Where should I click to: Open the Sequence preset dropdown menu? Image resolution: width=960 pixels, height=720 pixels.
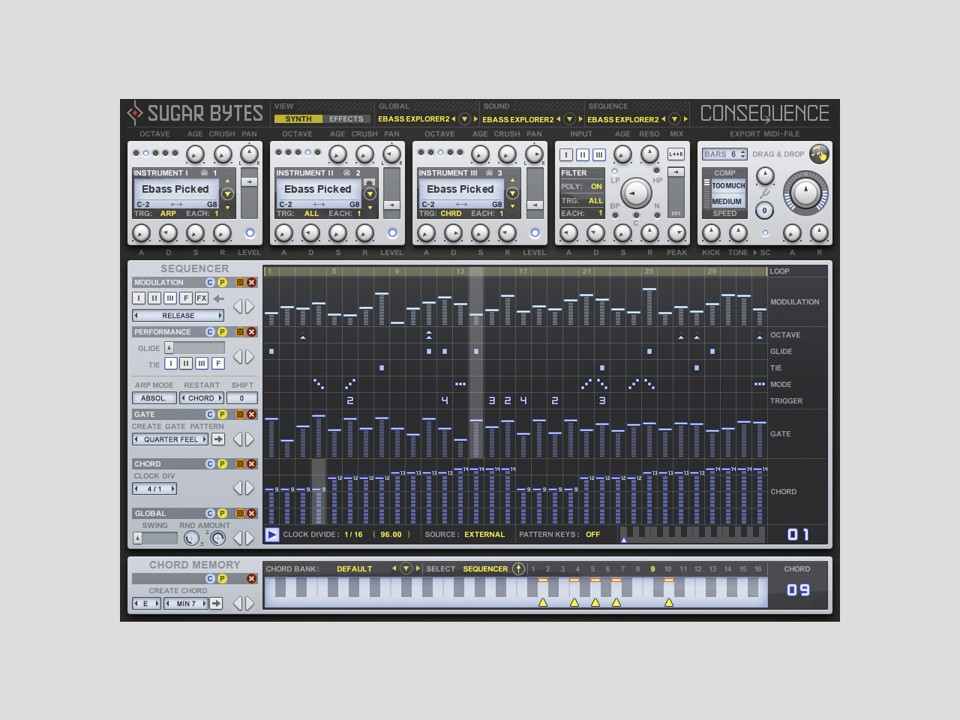[674, 119]
